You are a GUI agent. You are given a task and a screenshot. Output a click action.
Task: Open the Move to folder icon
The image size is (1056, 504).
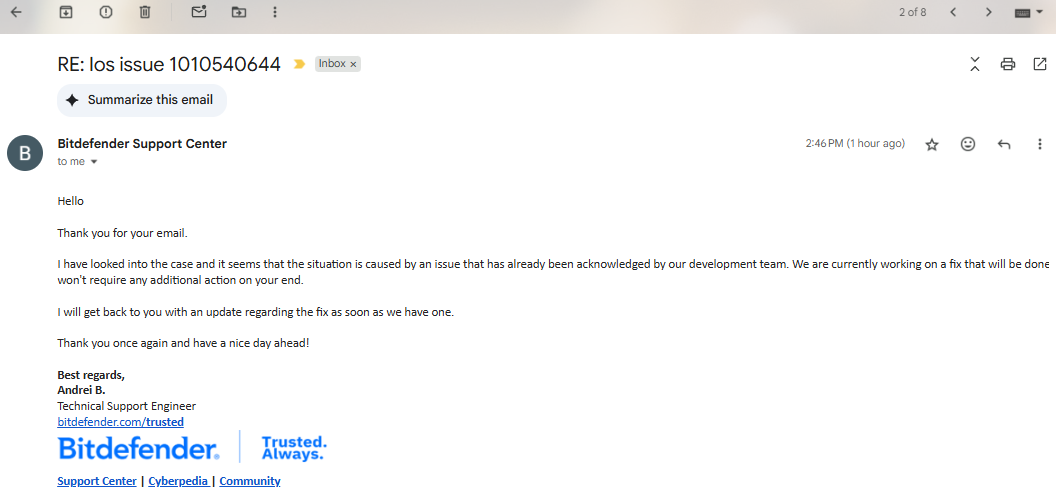pos(238,11)
